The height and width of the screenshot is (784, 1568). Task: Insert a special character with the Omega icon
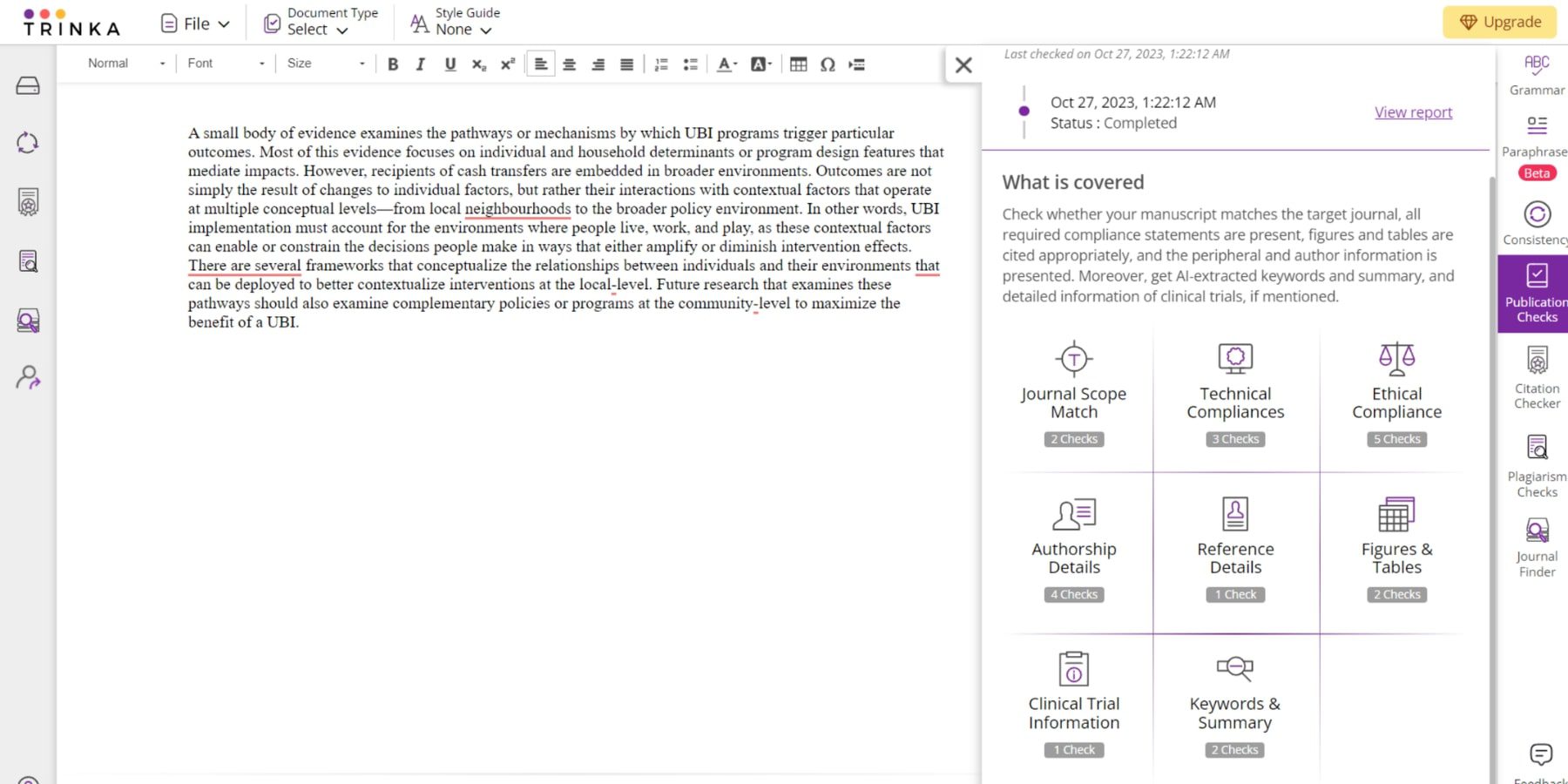pos(828,64)
